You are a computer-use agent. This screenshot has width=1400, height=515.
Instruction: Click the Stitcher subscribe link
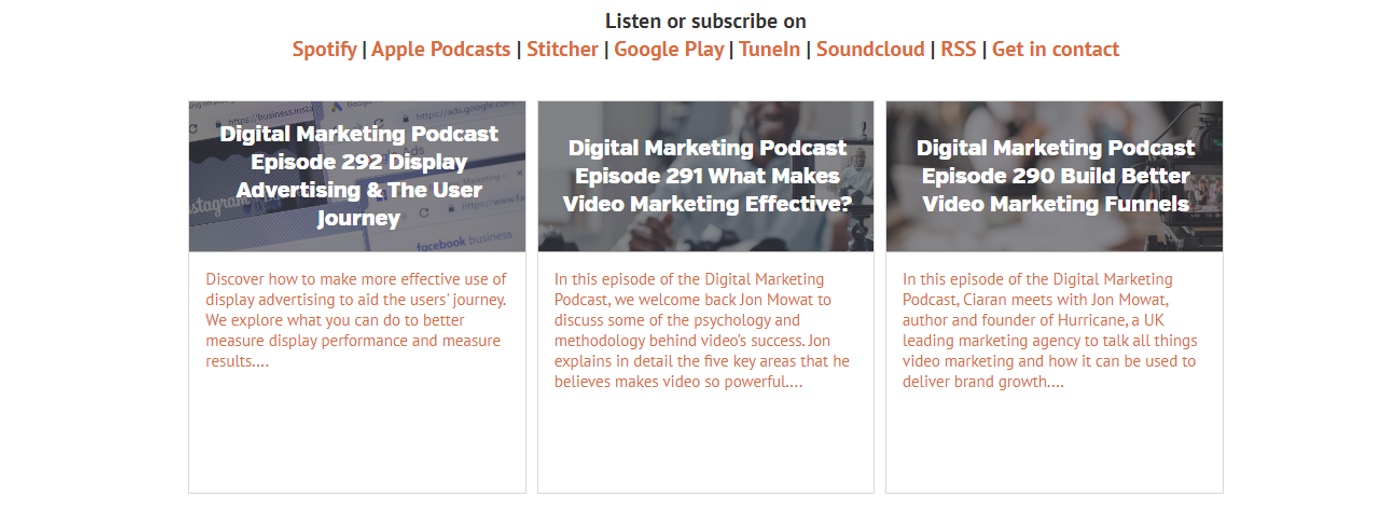coord(562,49)
